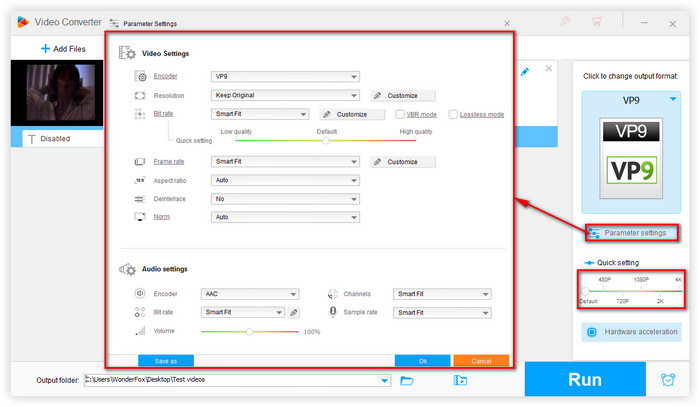The width and height of the screenshot is (700, 407).
Task: Click the Save as button
Action: (165, 360)
